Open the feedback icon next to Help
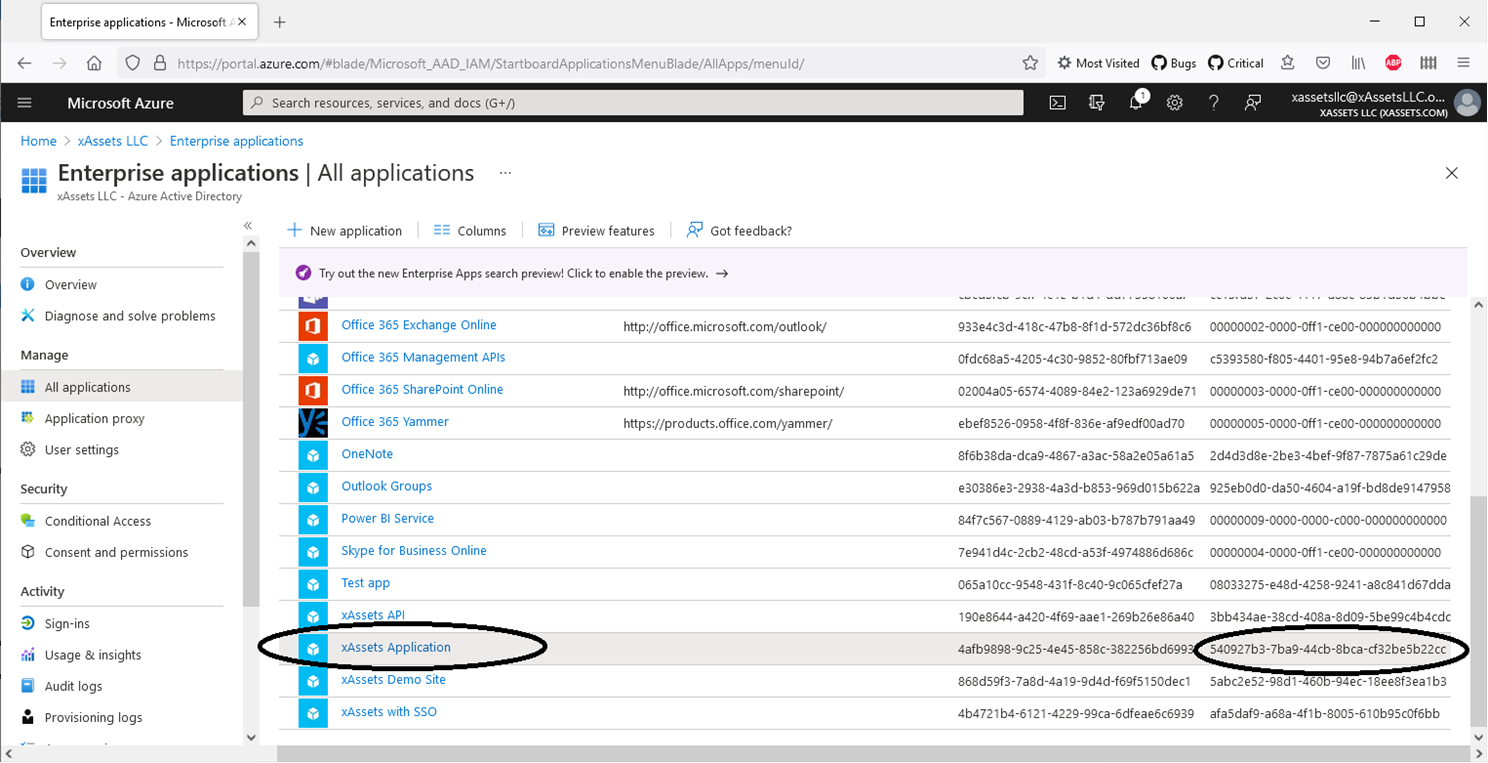The height and width of the screenshot is (763, 1488). tap(1252, 102)
